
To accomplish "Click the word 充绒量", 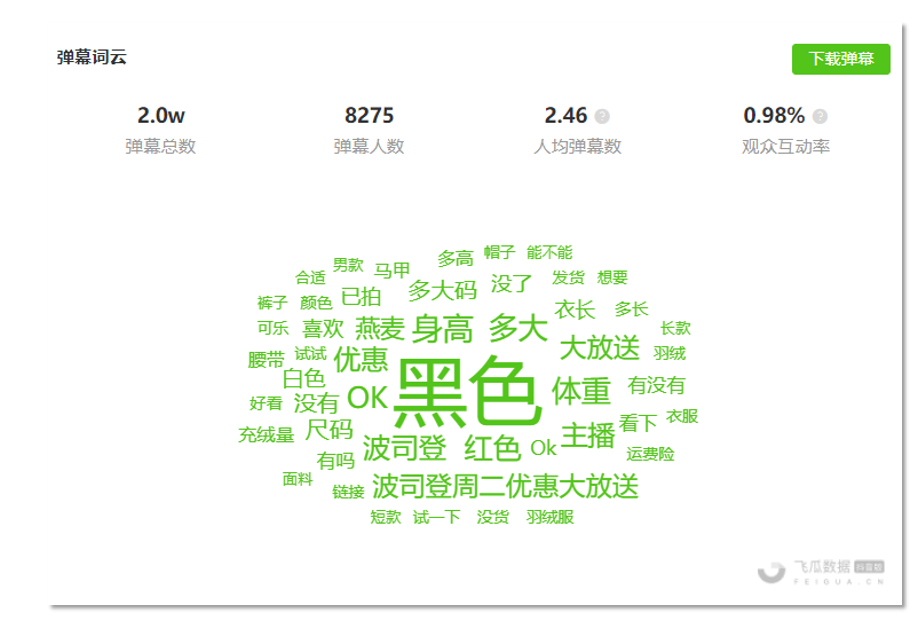I will tap(266, 435).
